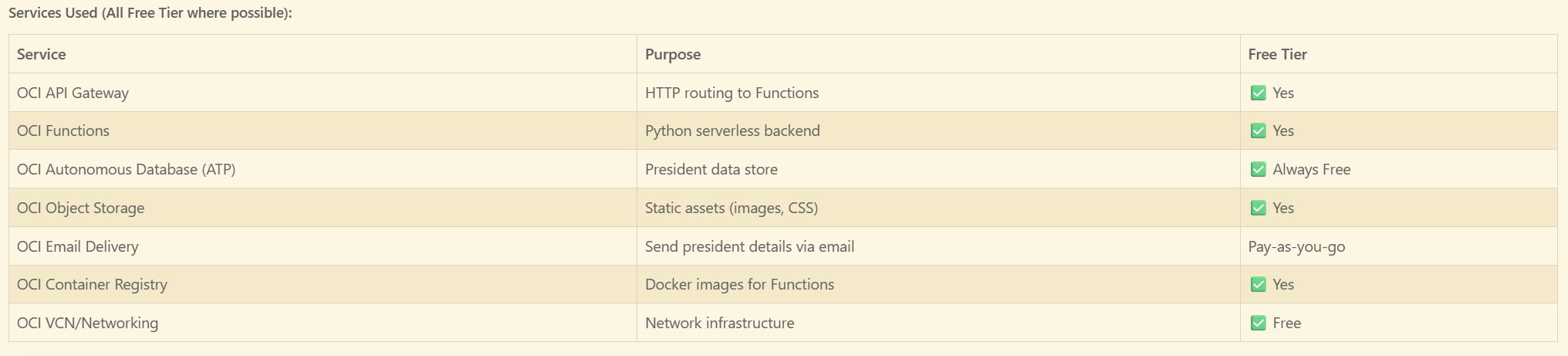Select the OCI Functions cell

[x=63, y=131]
